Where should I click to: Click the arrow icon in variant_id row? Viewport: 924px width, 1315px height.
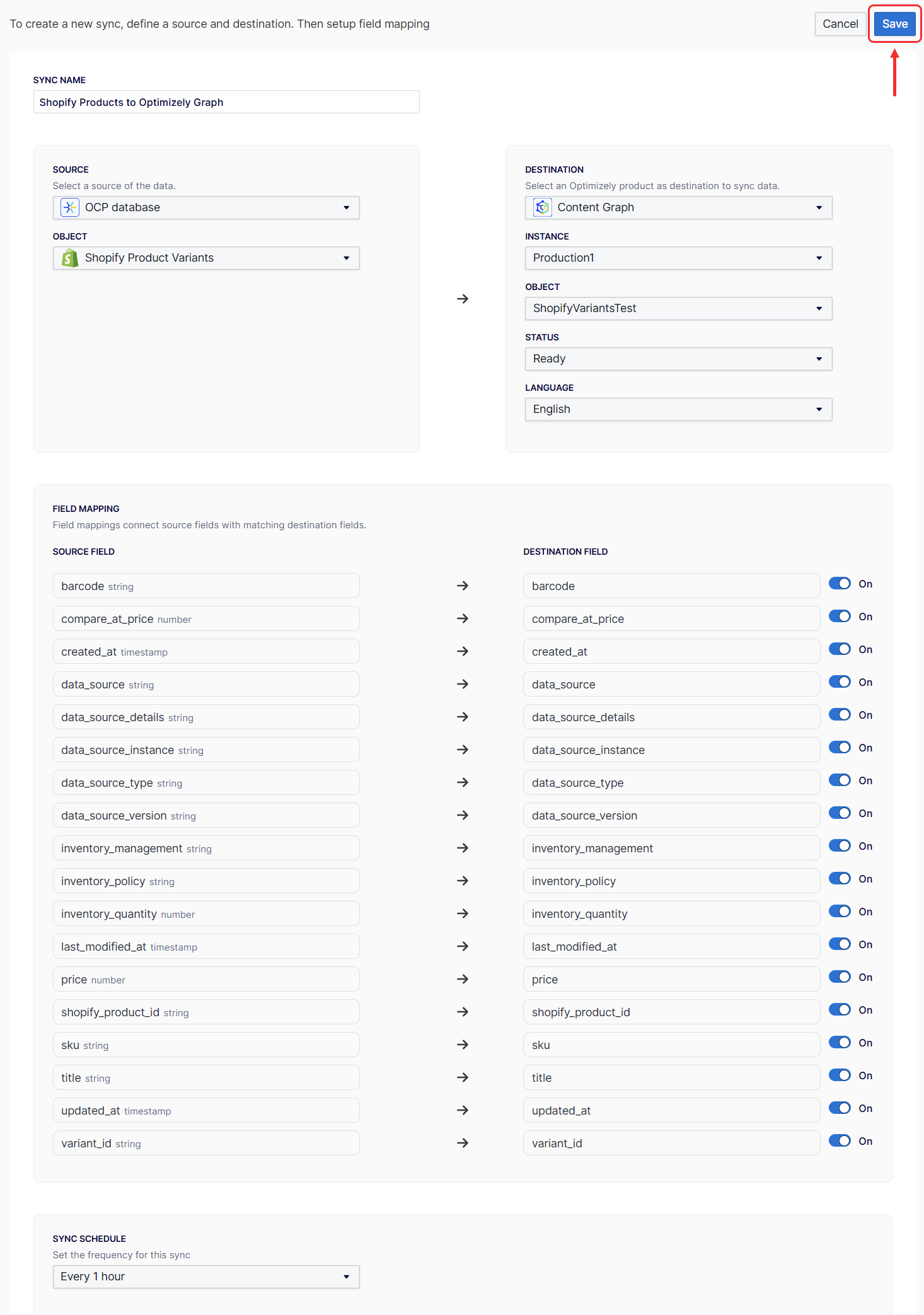tap(463, 1143)
